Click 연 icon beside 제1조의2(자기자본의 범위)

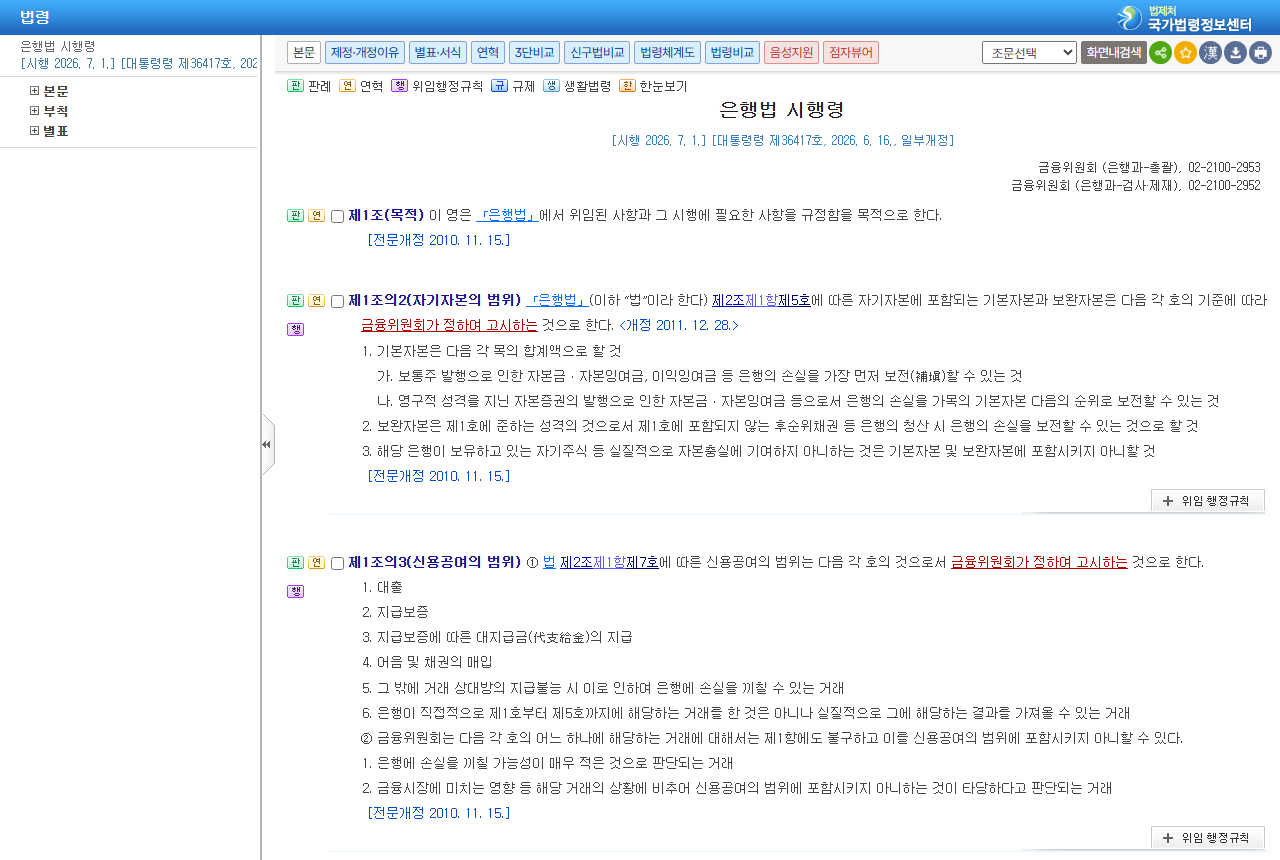316,300
